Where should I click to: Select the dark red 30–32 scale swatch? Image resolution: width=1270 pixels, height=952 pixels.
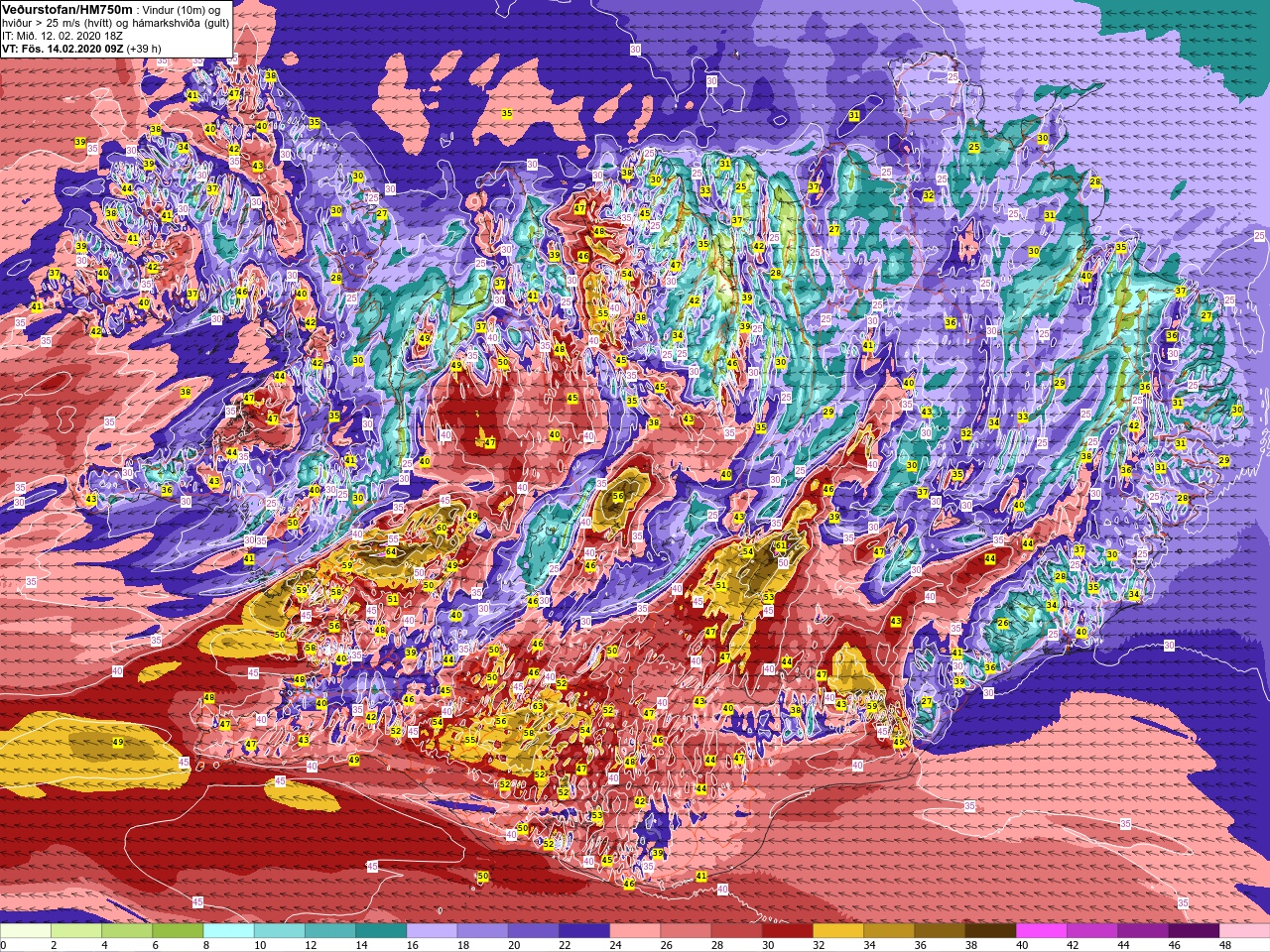tap(787, 930)
